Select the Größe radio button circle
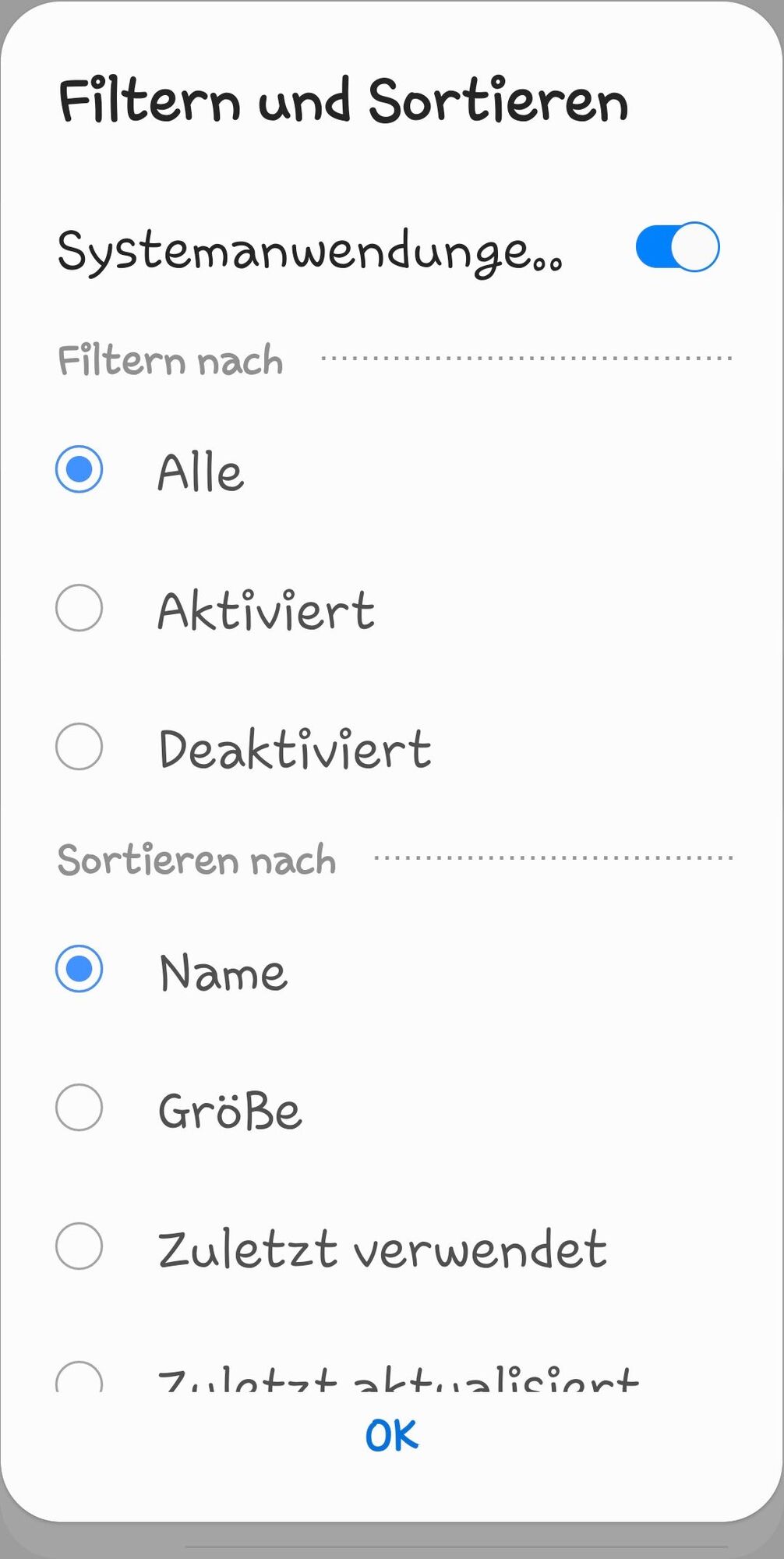 pos(79,1107)
